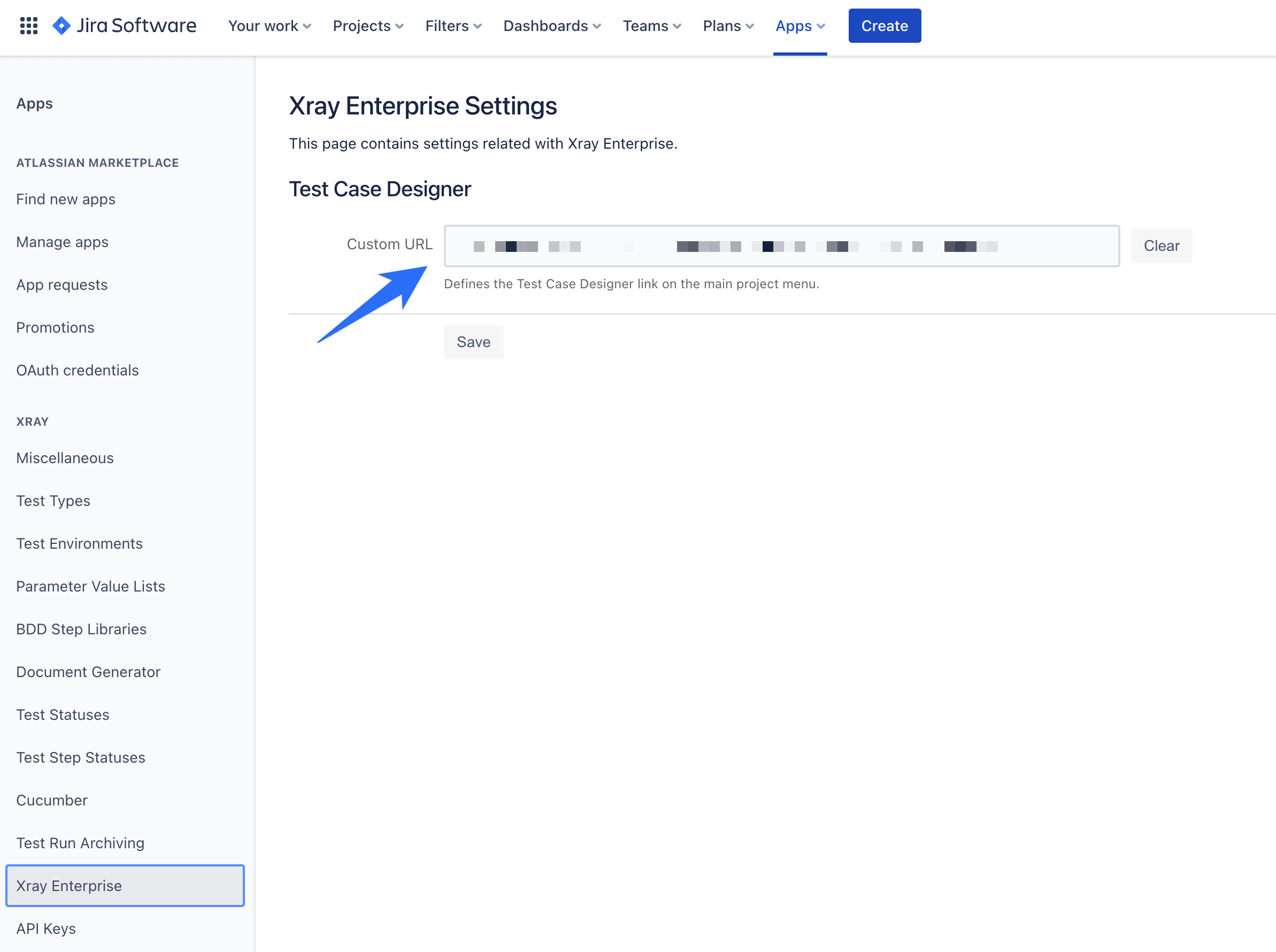Go to App requests

tap(62, 285)
